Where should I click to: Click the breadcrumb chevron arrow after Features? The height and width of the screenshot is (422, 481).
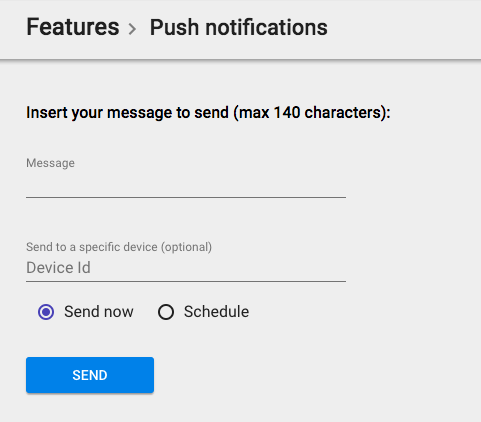[132, 29]
